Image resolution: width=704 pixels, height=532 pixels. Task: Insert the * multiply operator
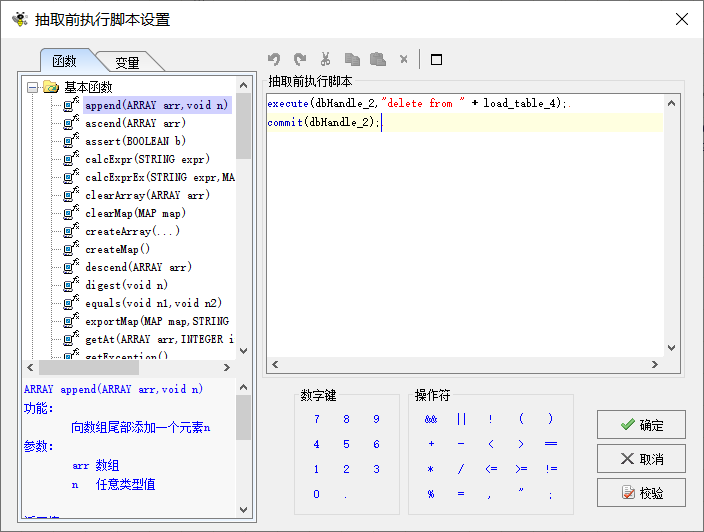(x=431, y=469)
